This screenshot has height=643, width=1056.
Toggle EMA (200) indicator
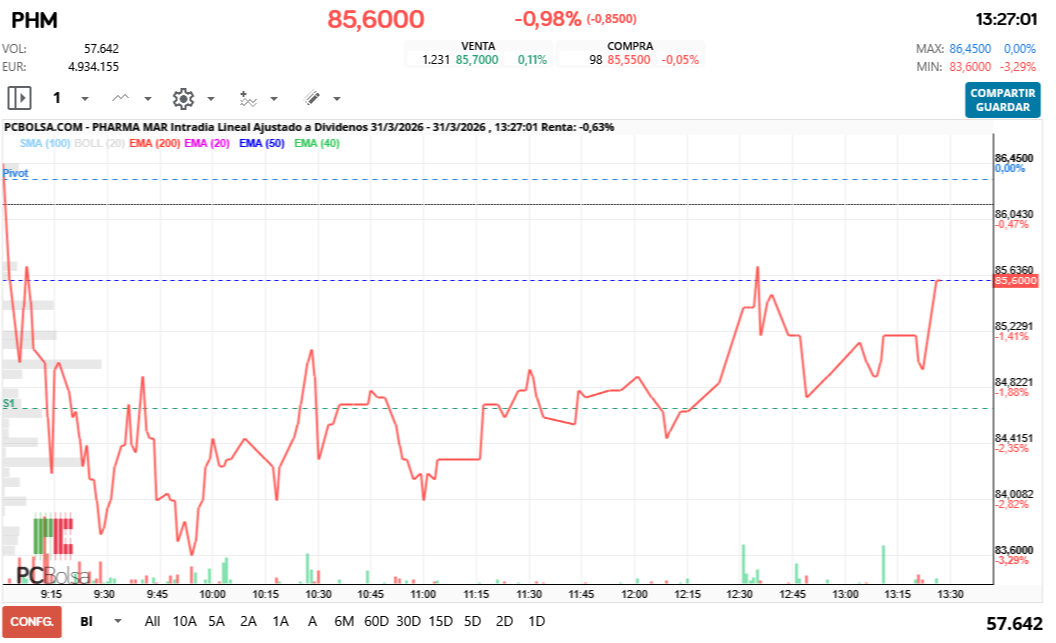coord(154,143)
